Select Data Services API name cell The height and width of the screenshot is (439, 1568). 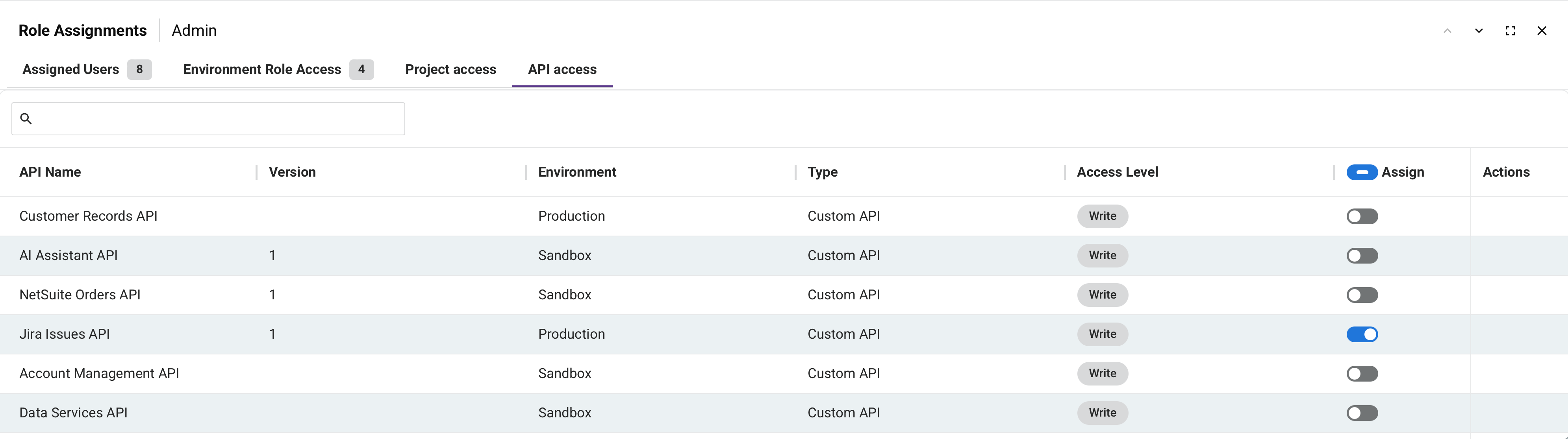(74, 413)
